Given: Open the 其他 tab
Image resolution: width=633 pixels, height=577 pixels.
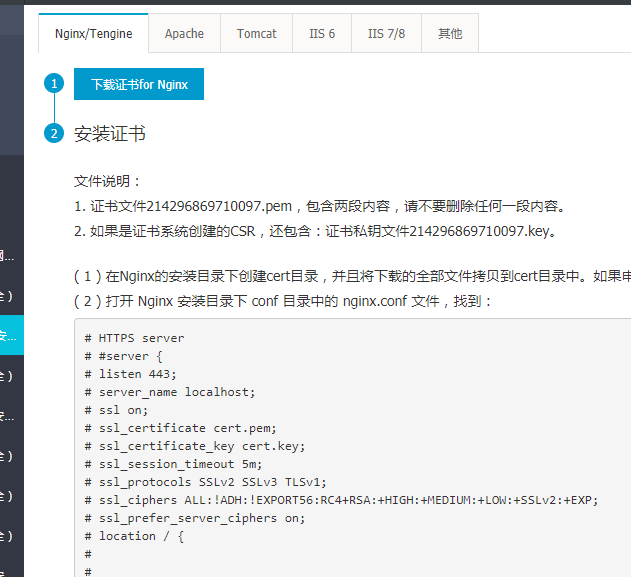Looking at the screenshot, I should 450,34.
